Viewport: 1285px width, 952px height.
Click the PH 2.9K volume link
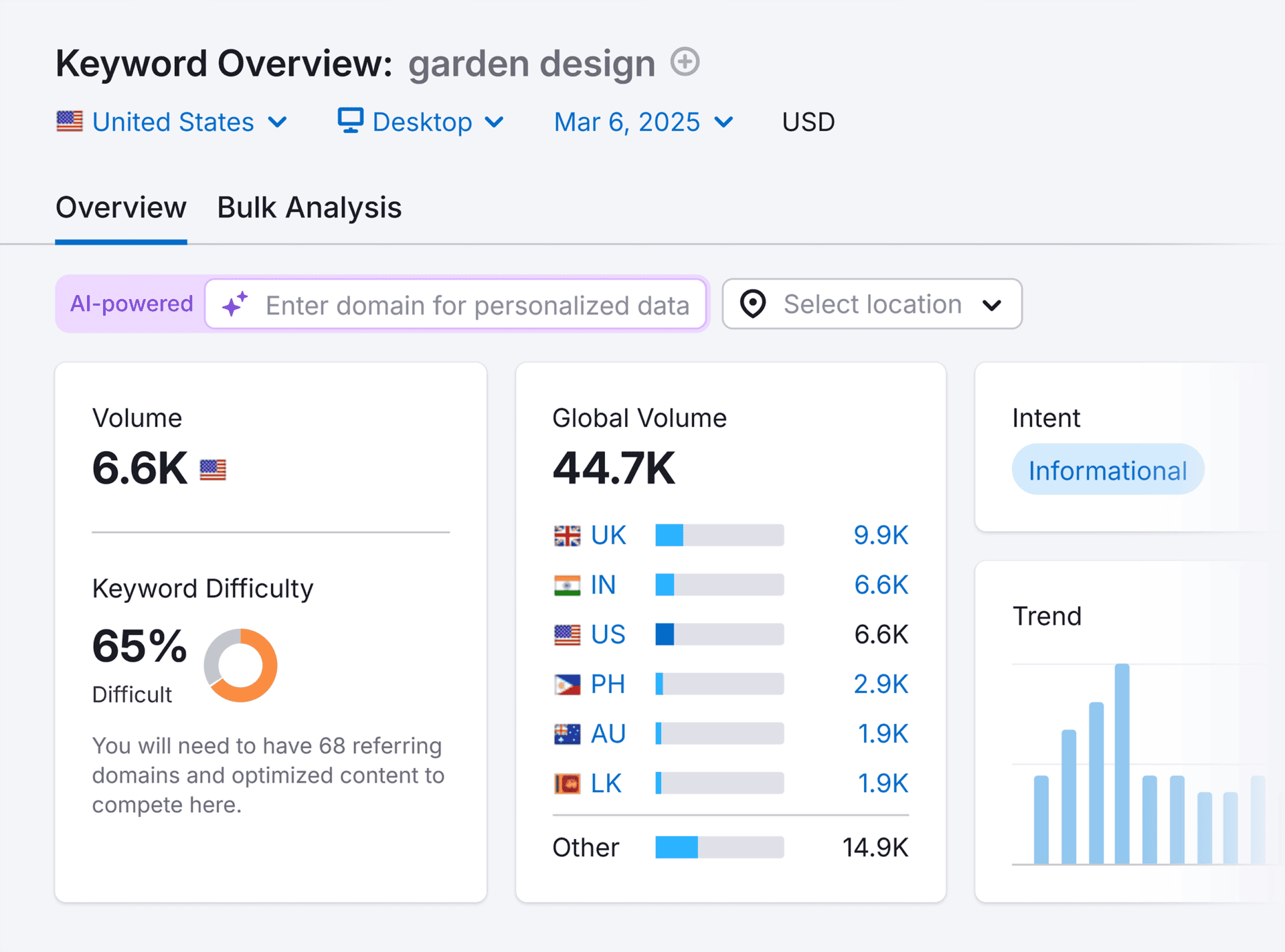pyautogui.click(x=880, y=684)
